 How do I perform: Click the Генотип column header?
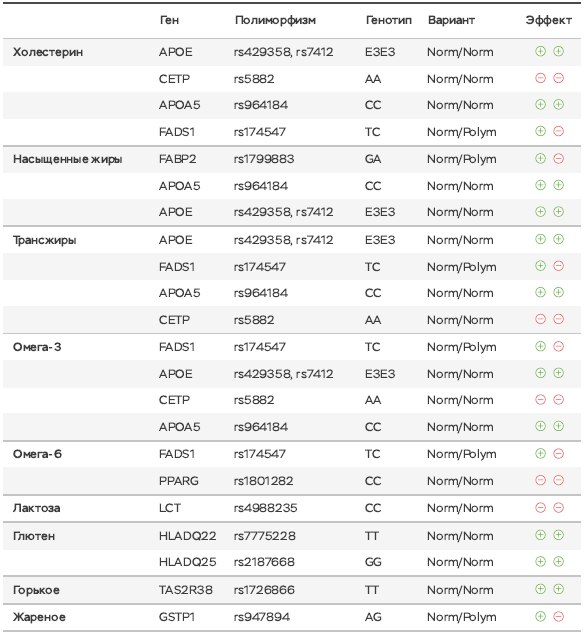(x=389, y=20)
